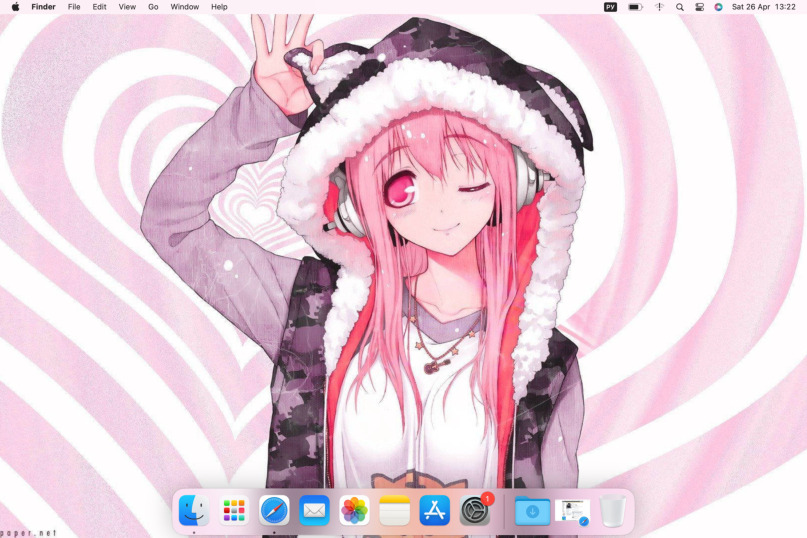Open Mail from the Dock
807x538 pixels.
pyautogui.click(x=314, y=510)
